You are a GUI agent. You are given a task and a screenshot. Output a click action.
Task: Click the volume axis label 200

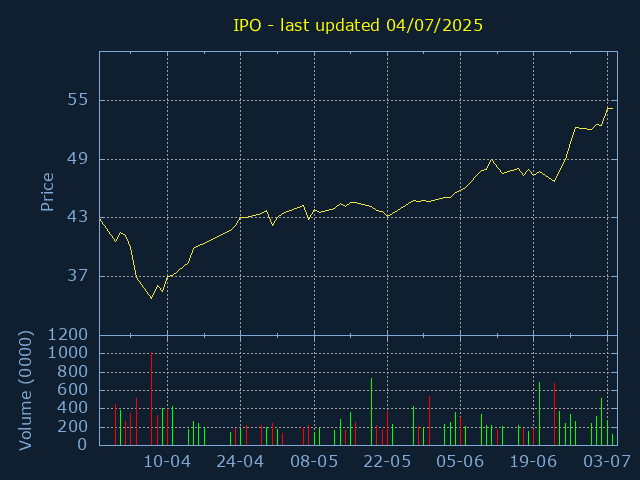click(x=73, y=427)
